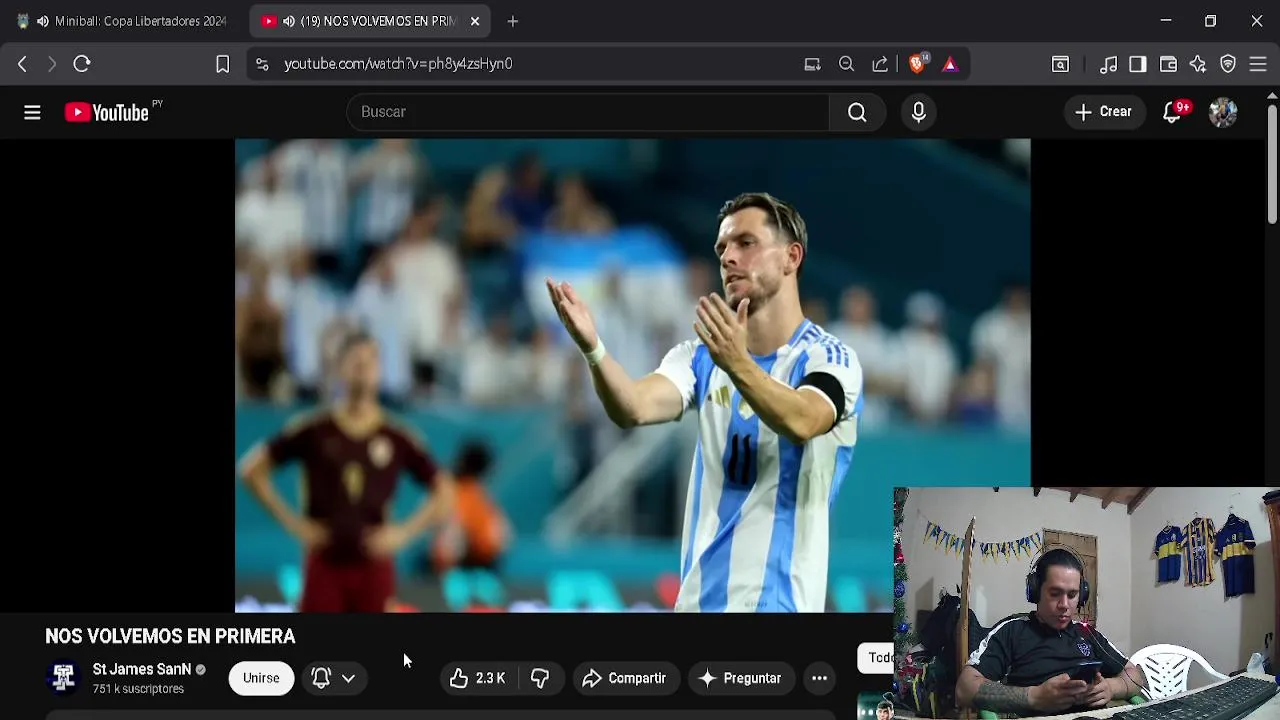The image size is (1280, 720).
Task: Open Leo AI sparkle icon
Action: (x=1198, y=64)
